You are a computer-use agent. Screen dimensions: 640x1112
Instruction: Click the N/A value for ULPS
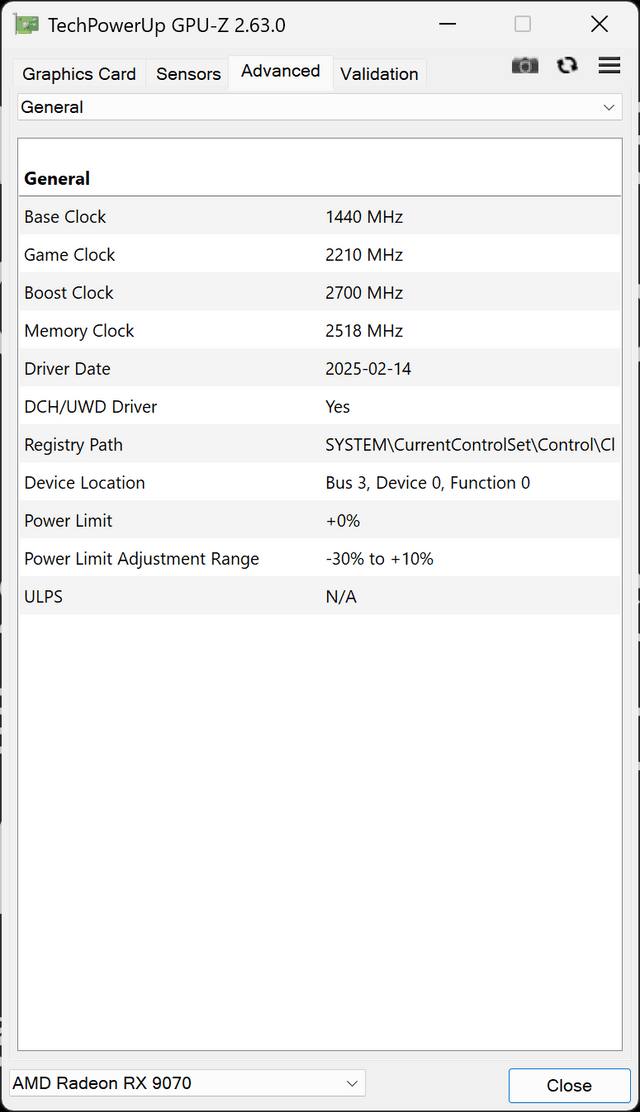tap(341, 597)
